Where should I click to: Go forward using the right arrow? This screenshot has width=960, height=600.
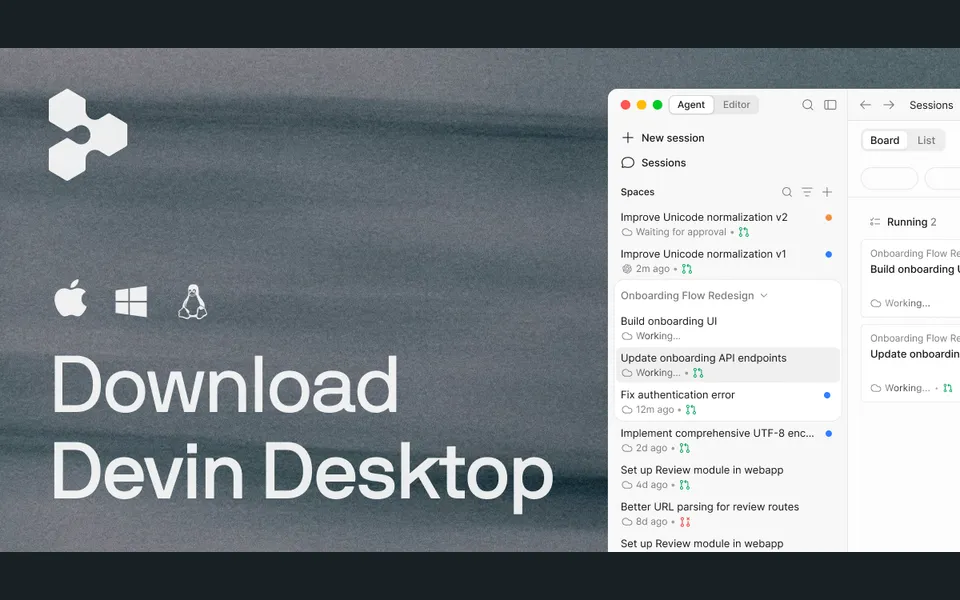(x=888, y=105)
